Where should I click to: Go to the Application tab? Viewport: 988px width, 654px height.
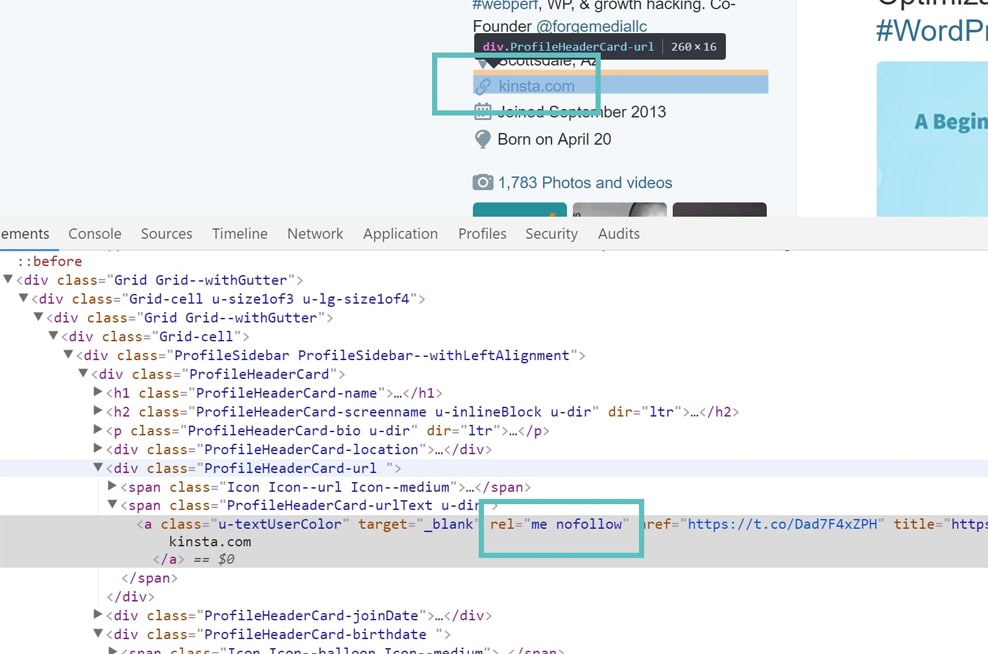[x=400, y=234]
